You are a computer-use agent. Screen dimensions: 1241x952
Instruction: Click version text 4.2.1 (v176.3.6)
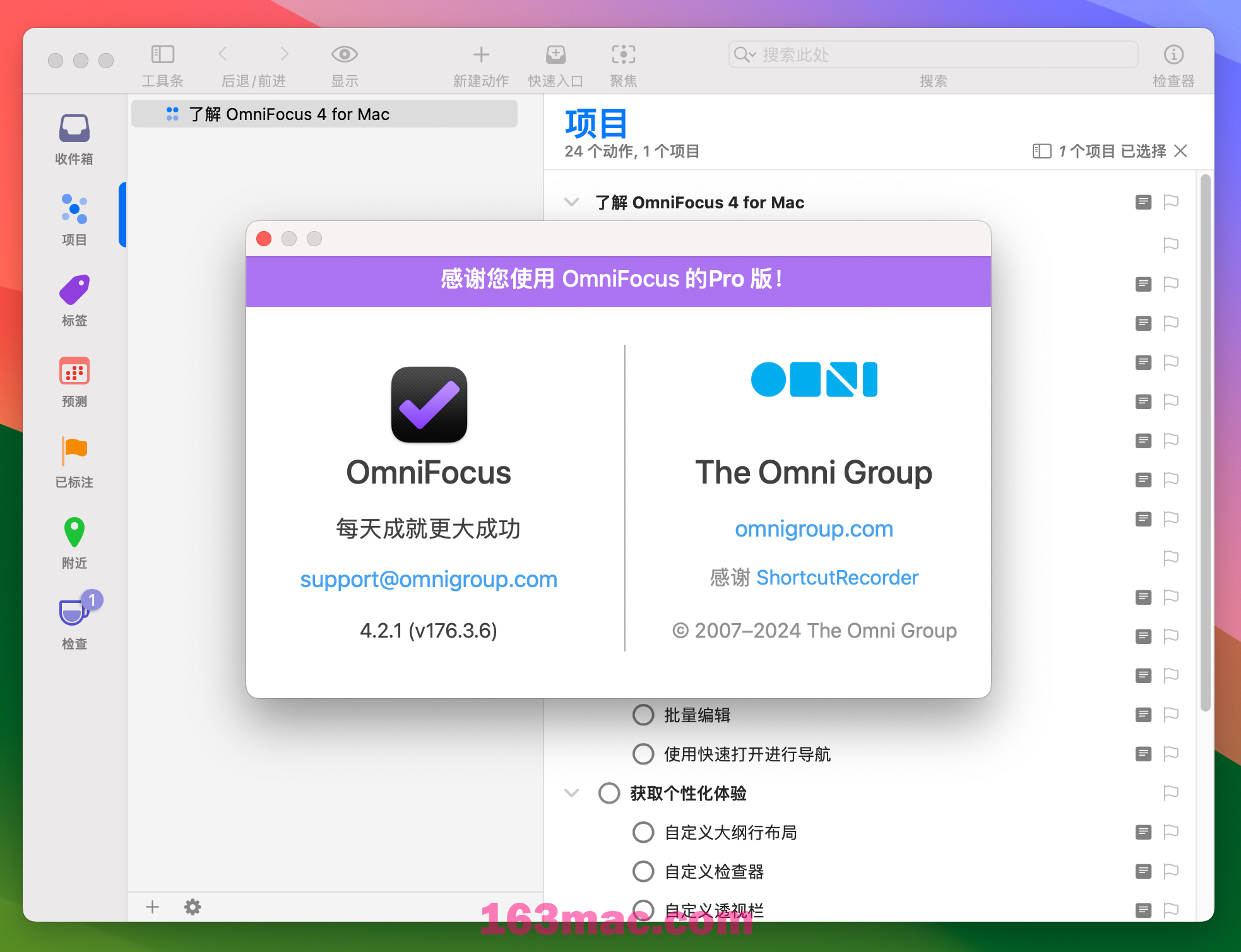coord(429,631)
